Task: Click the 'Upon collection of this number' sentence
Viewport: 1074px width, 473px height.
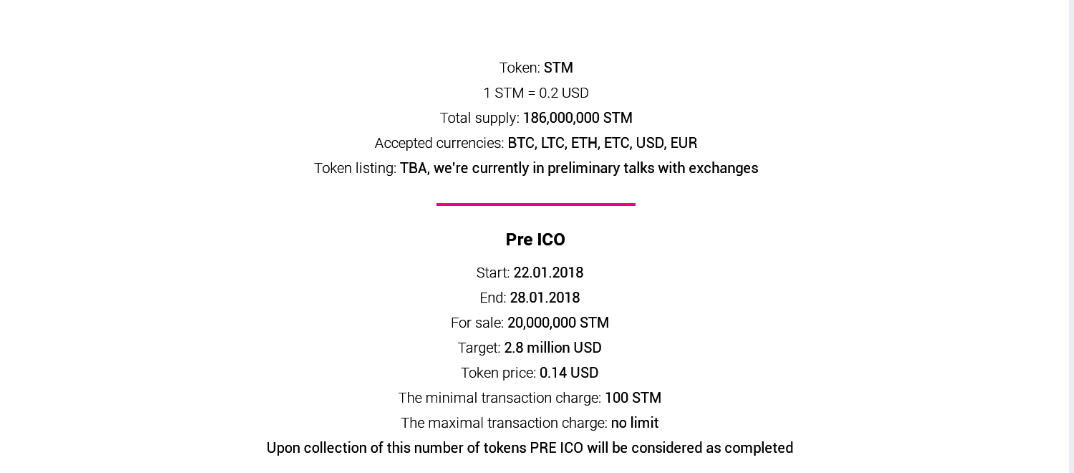Action: (x=529, y=448)
